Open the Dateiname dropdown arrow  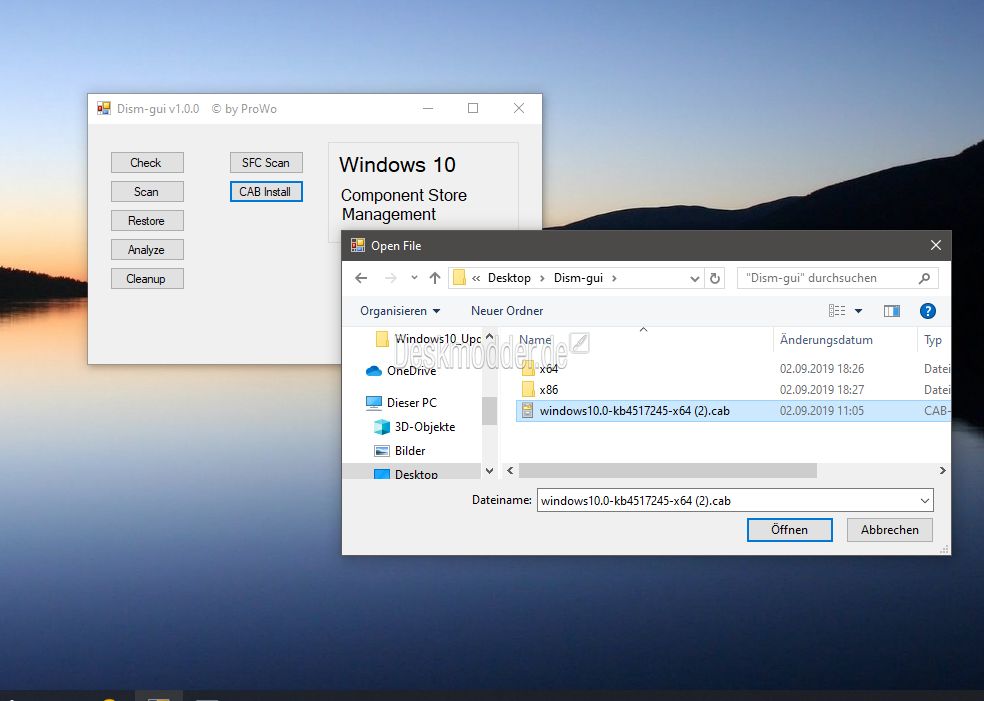tap(925, 501)
